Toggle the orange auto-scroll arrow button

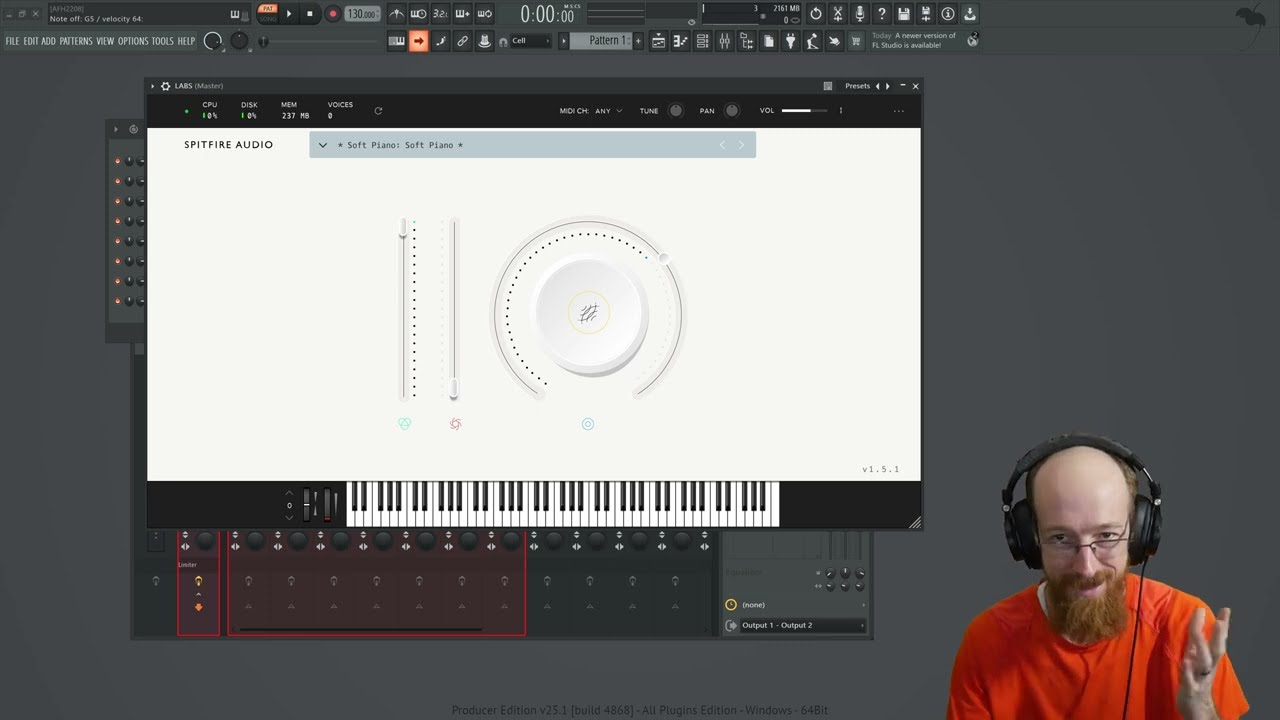coord(418,41)
